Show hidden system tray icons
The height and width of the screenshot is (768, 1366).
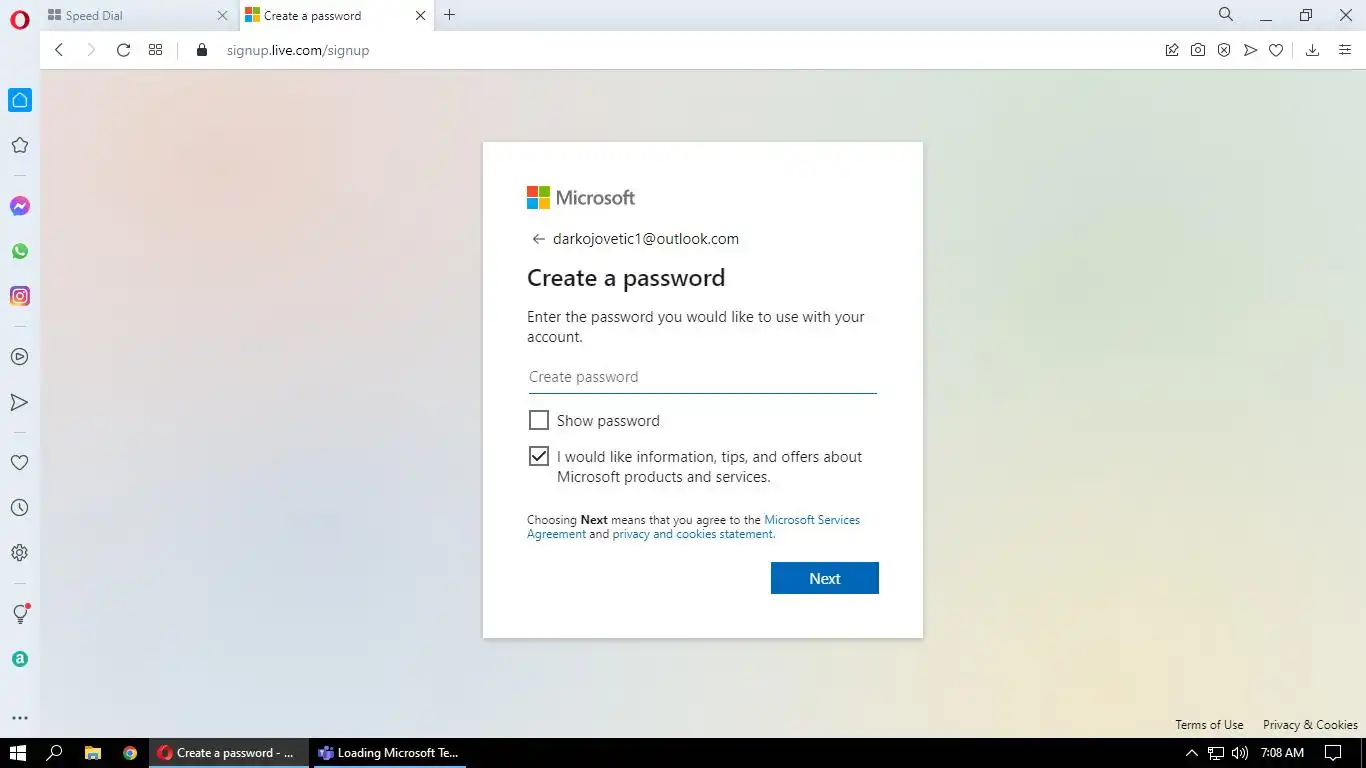click(1191, 753)
